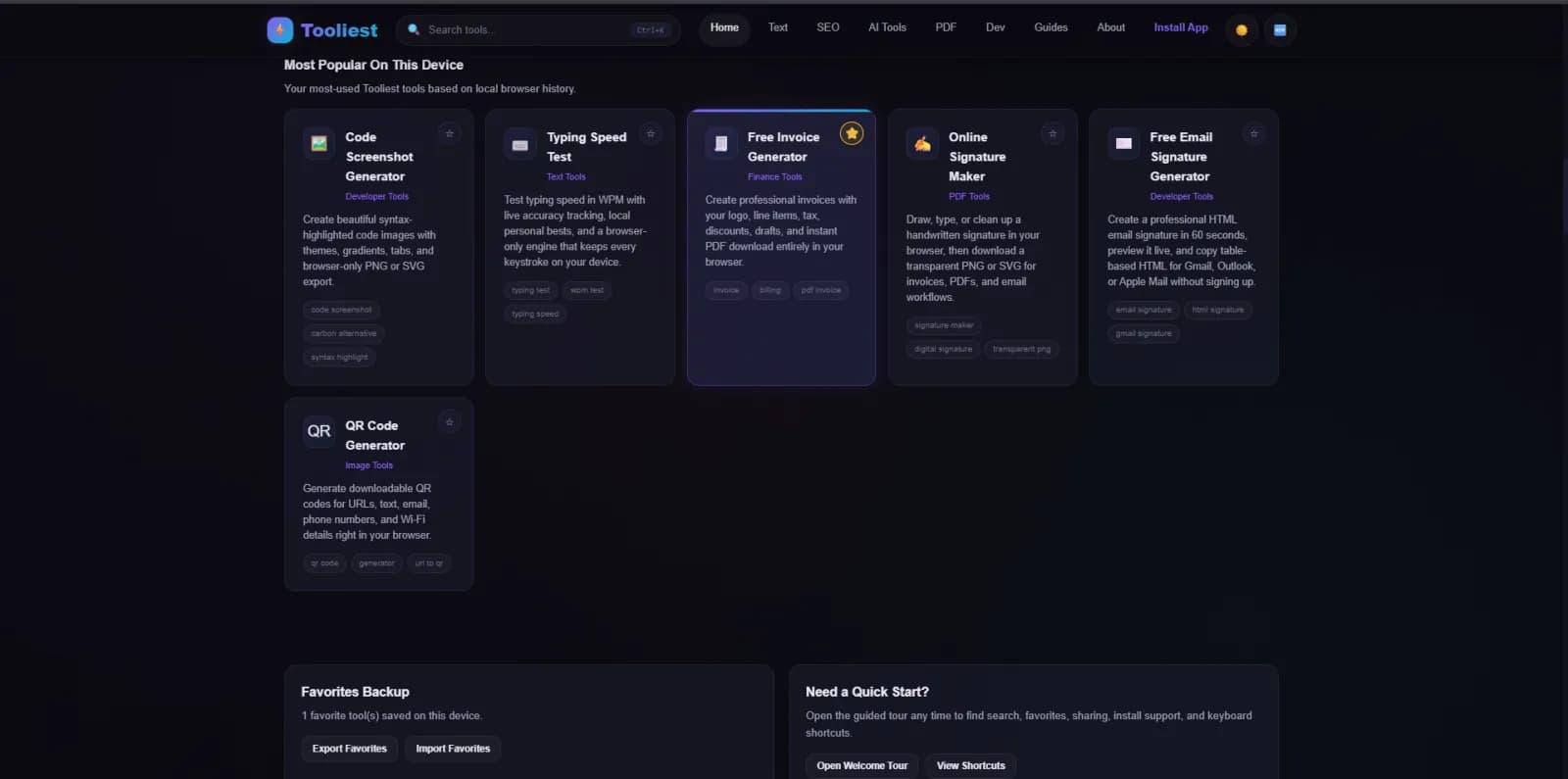Image resolution: width=1568 pixels, height=779 pixels.
Task: Click the Export Favorites button
Action: click(x=350, y=749)
